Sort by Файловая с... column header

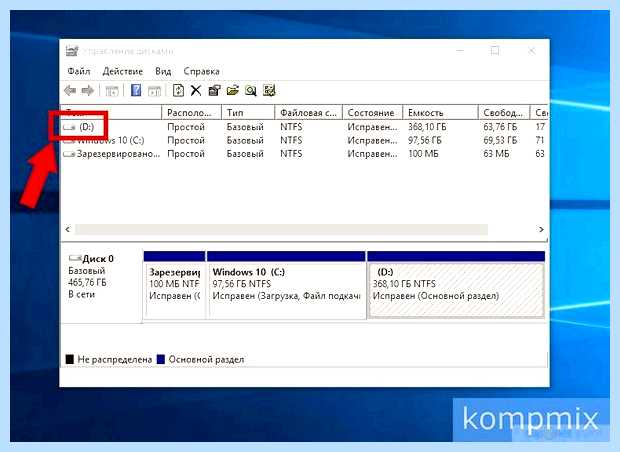click(308, 113)
